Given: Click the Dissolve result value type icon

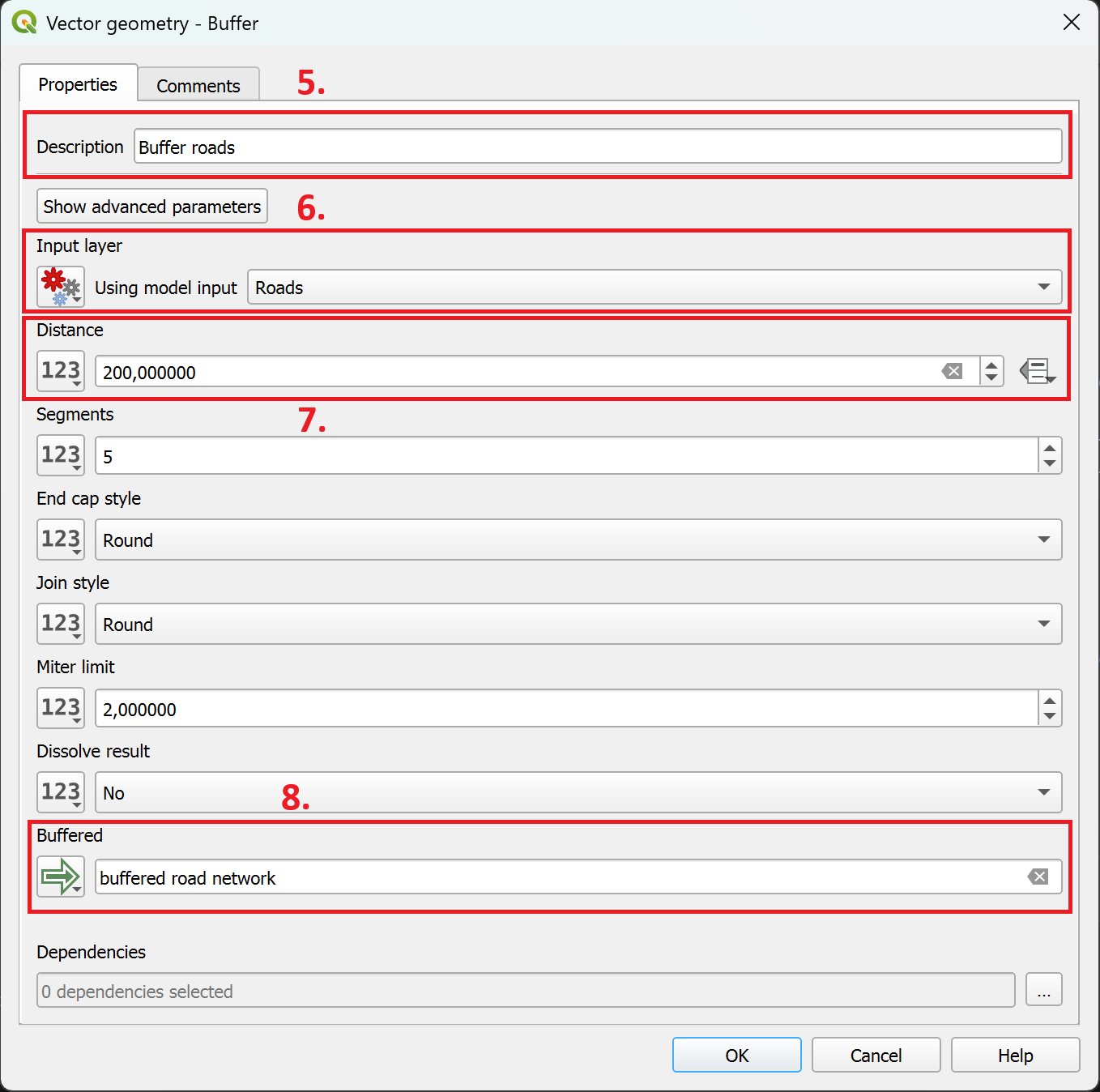Looking at the screenshot, I should [x=60, y=792].
